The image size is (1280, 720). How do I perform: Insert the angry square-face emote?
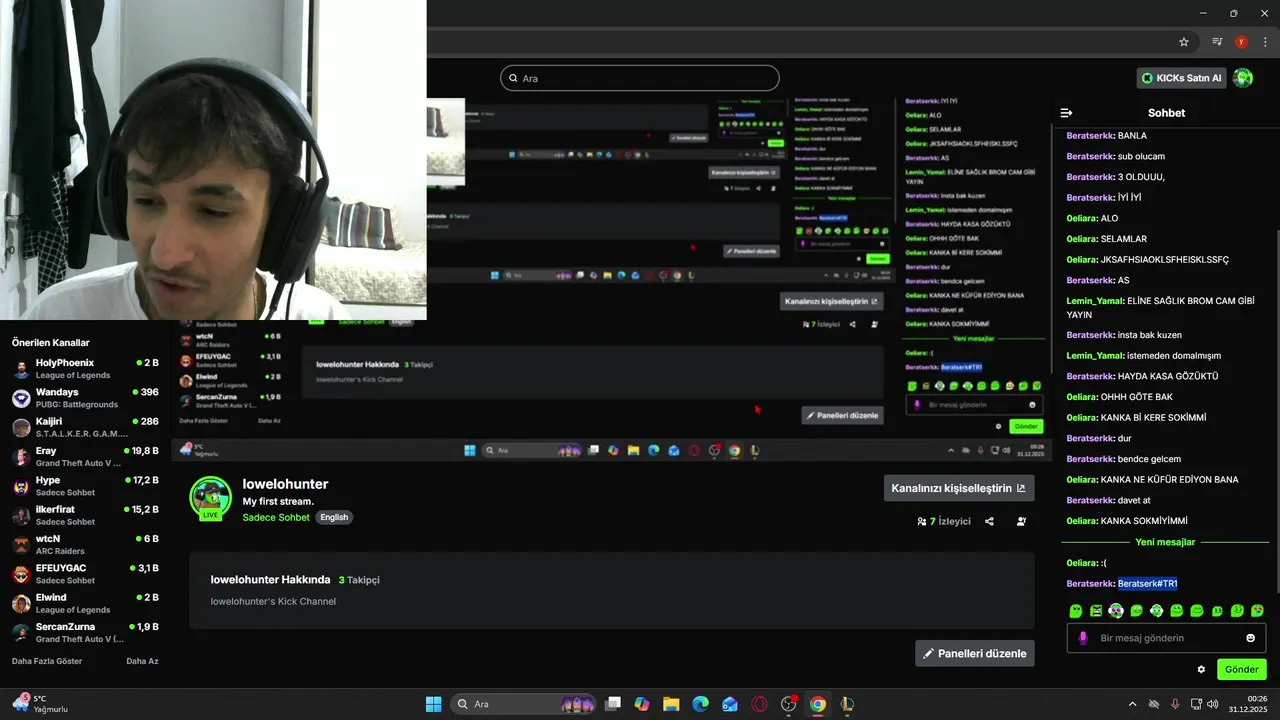pos(1096,610)
